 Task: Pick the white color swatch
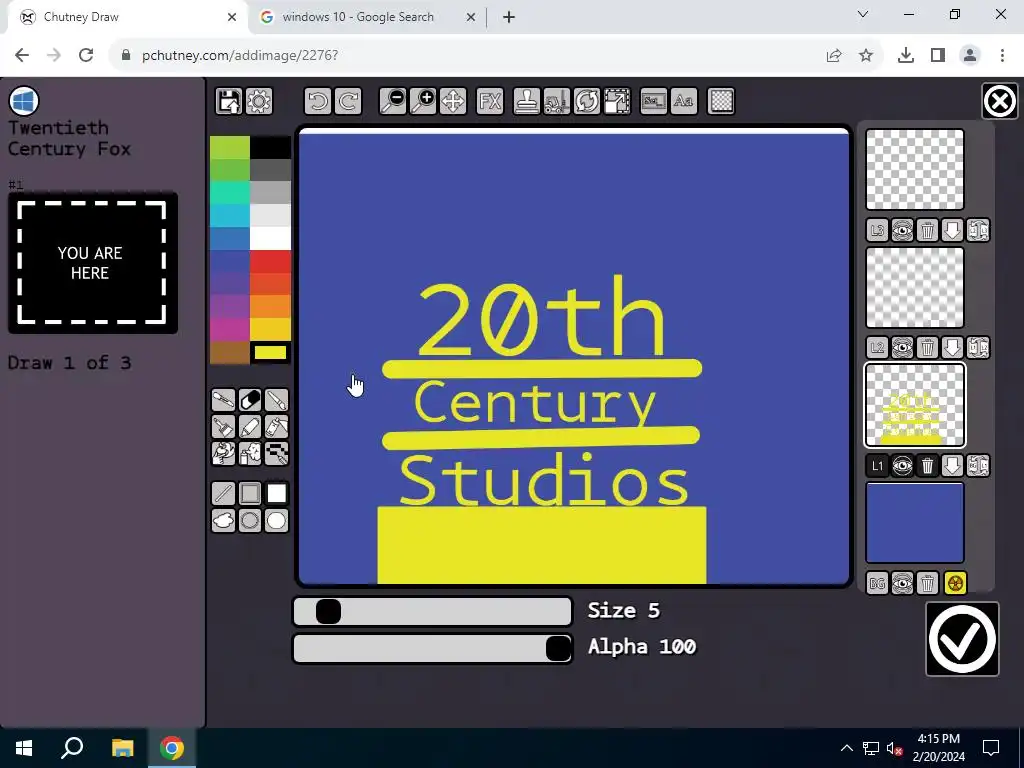pyautogui.click(x=270, y=238)
